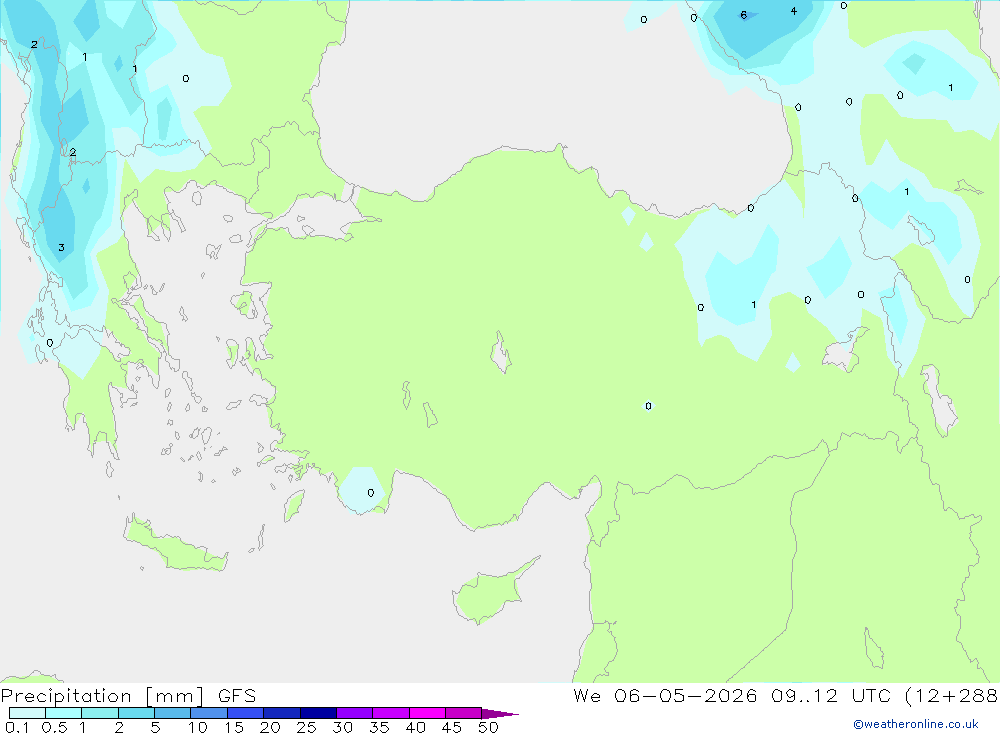Click the '30' legend scale label

(x=342, y=727)
